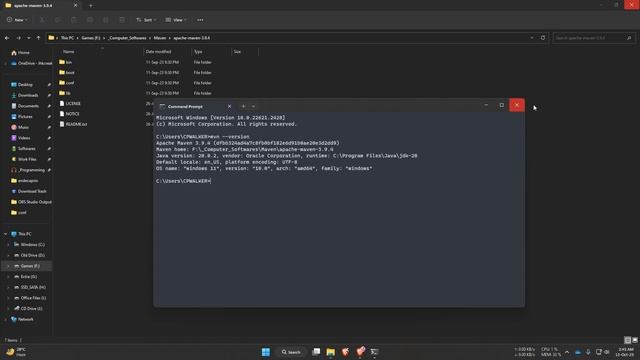Open the See more ellipsis menu

pyautogui.click(x=200, y=20)
